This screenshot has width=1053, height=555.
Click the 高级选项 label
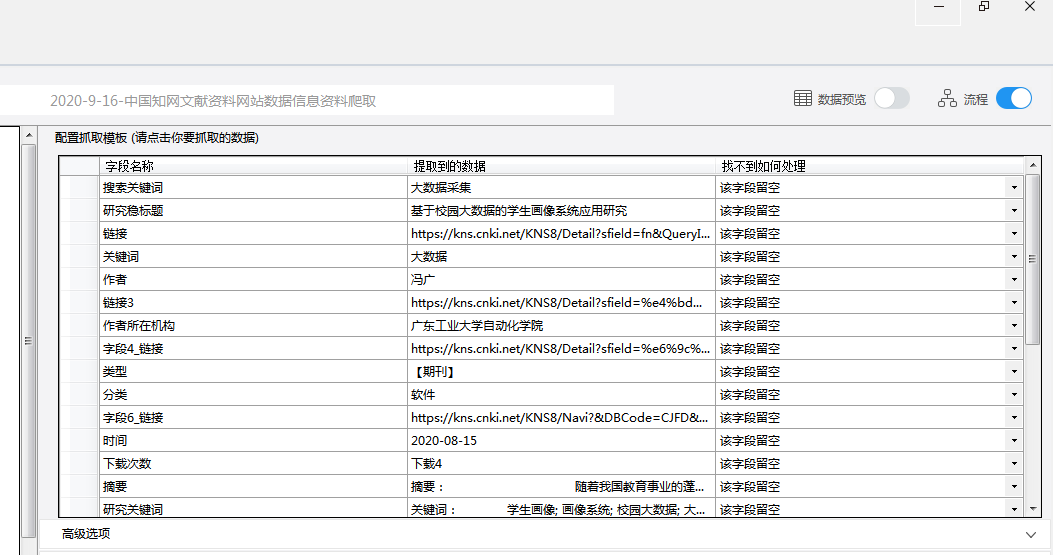86,534
